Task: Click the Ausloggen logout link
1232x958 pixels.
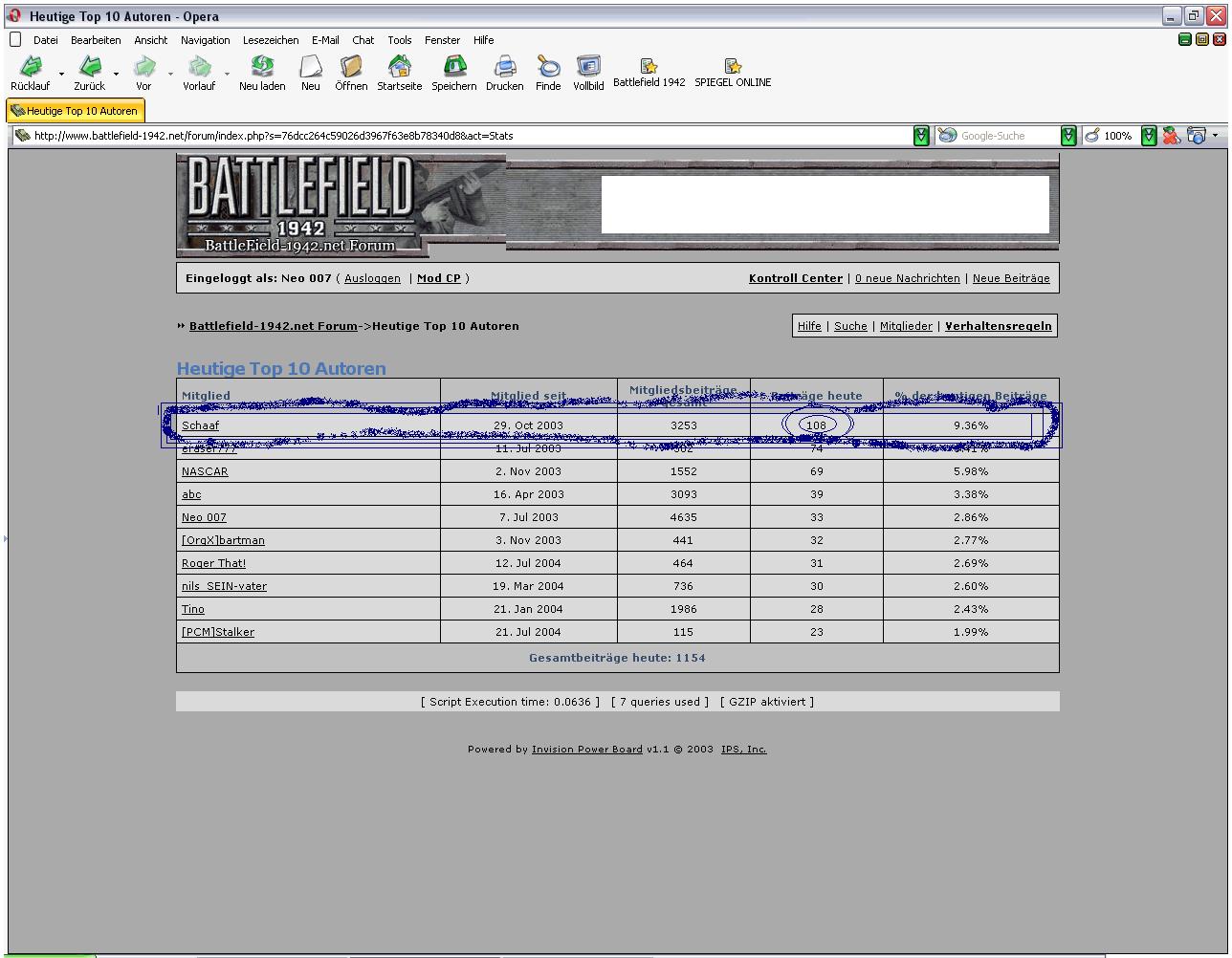Action: 372,278
